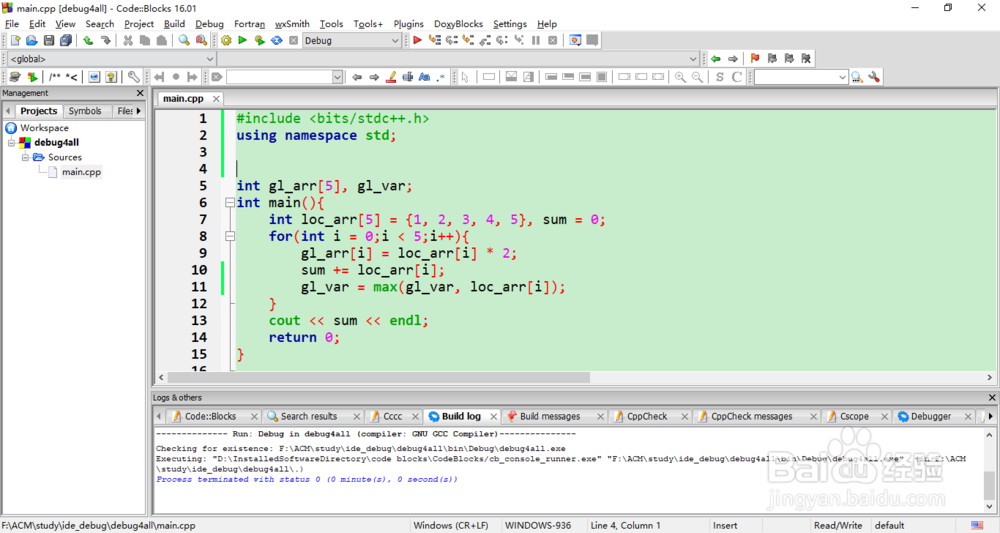1000x533 pixels.
Task: Open the <global> scope dropdown
Action: point(209,59)
